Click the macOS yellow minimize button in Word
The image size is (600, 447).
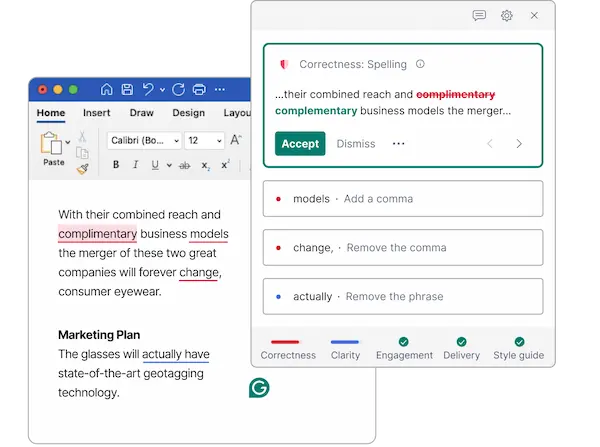coord(58,90)
